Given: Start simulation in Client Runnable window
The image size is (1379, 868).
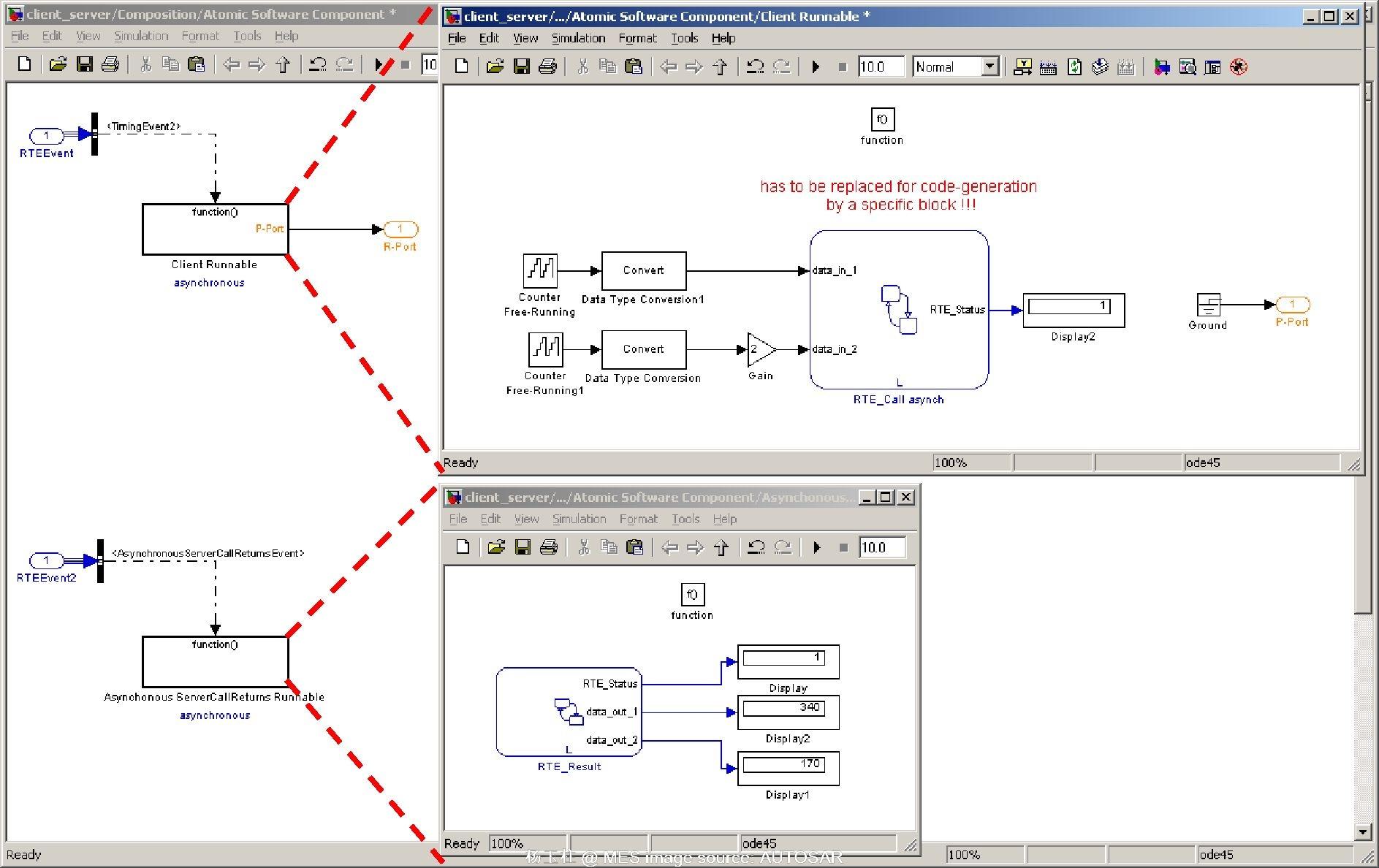Looking at the screenshot, I should tap(816, 67).
